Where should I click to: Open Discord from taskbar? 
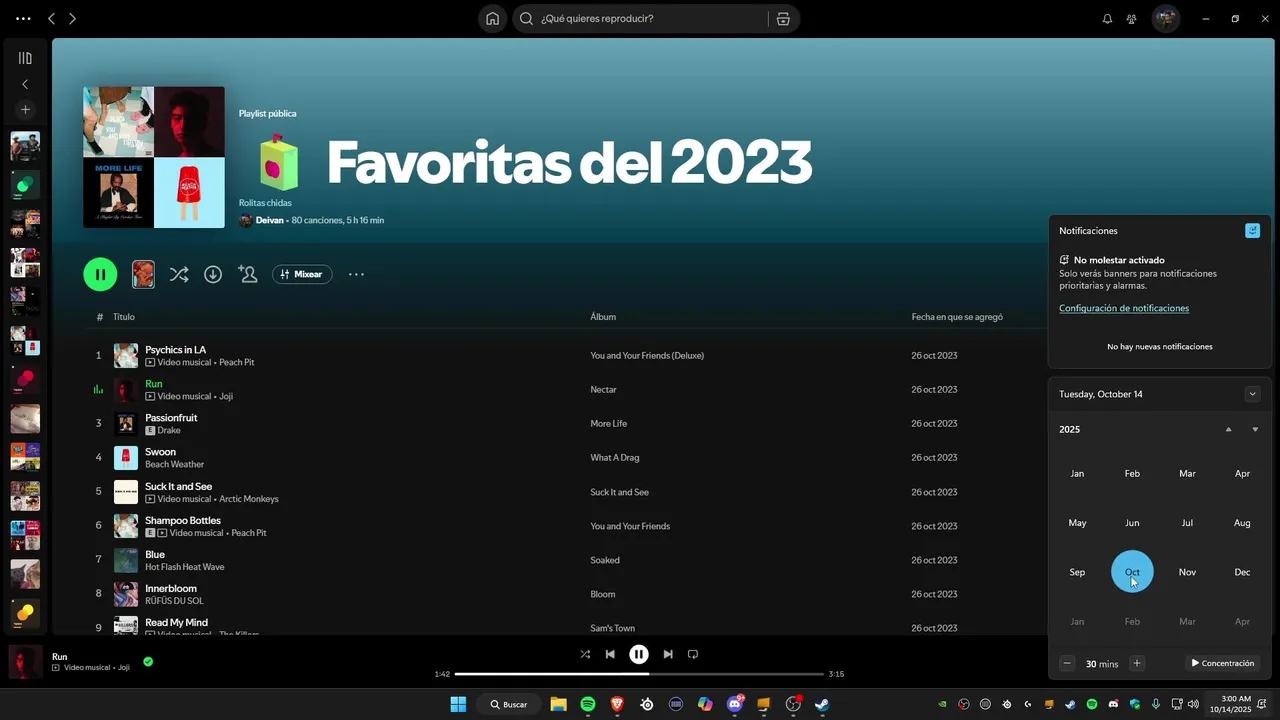click(x=735, y=704)
